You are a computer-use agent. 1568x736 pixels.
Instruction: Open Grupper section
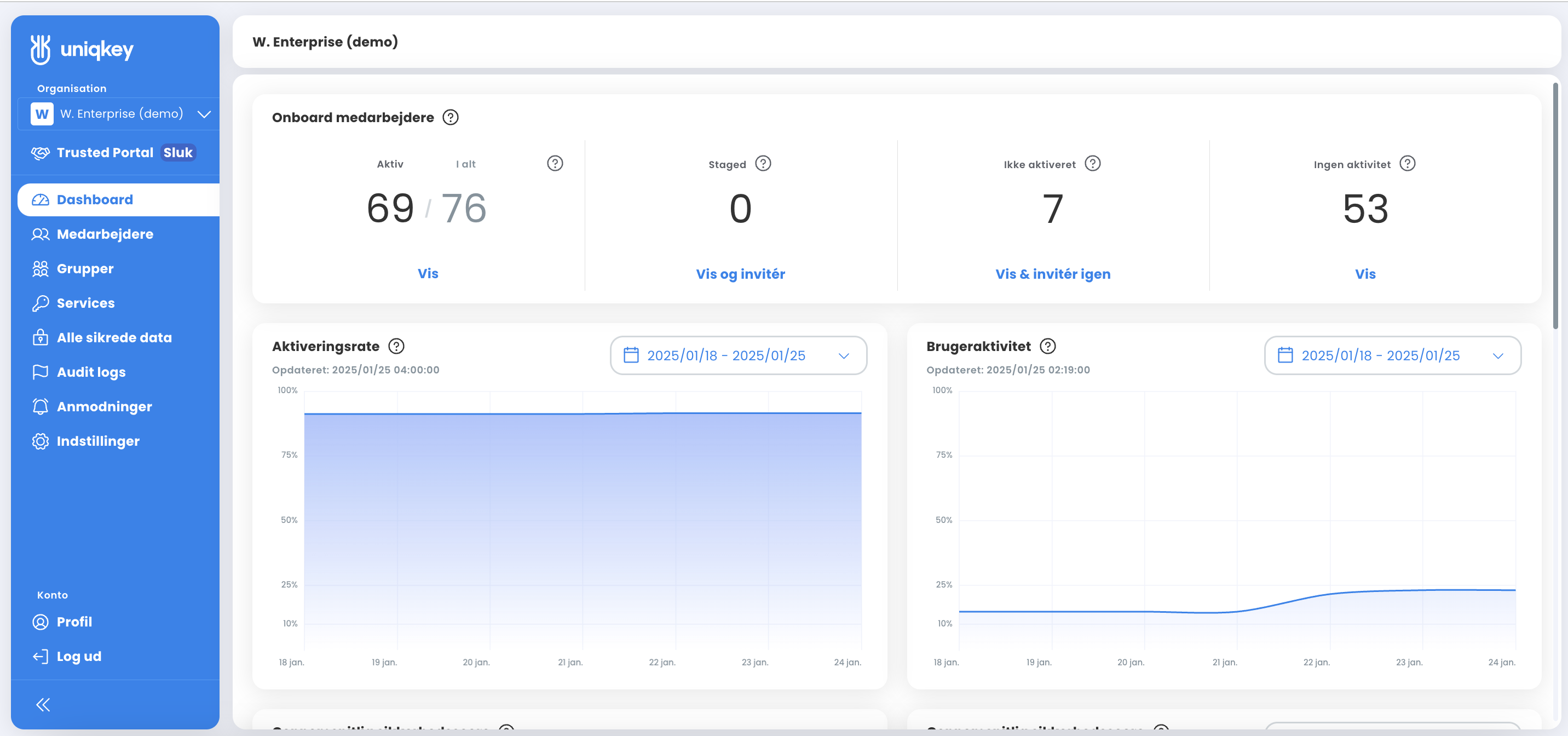(85, 269)
